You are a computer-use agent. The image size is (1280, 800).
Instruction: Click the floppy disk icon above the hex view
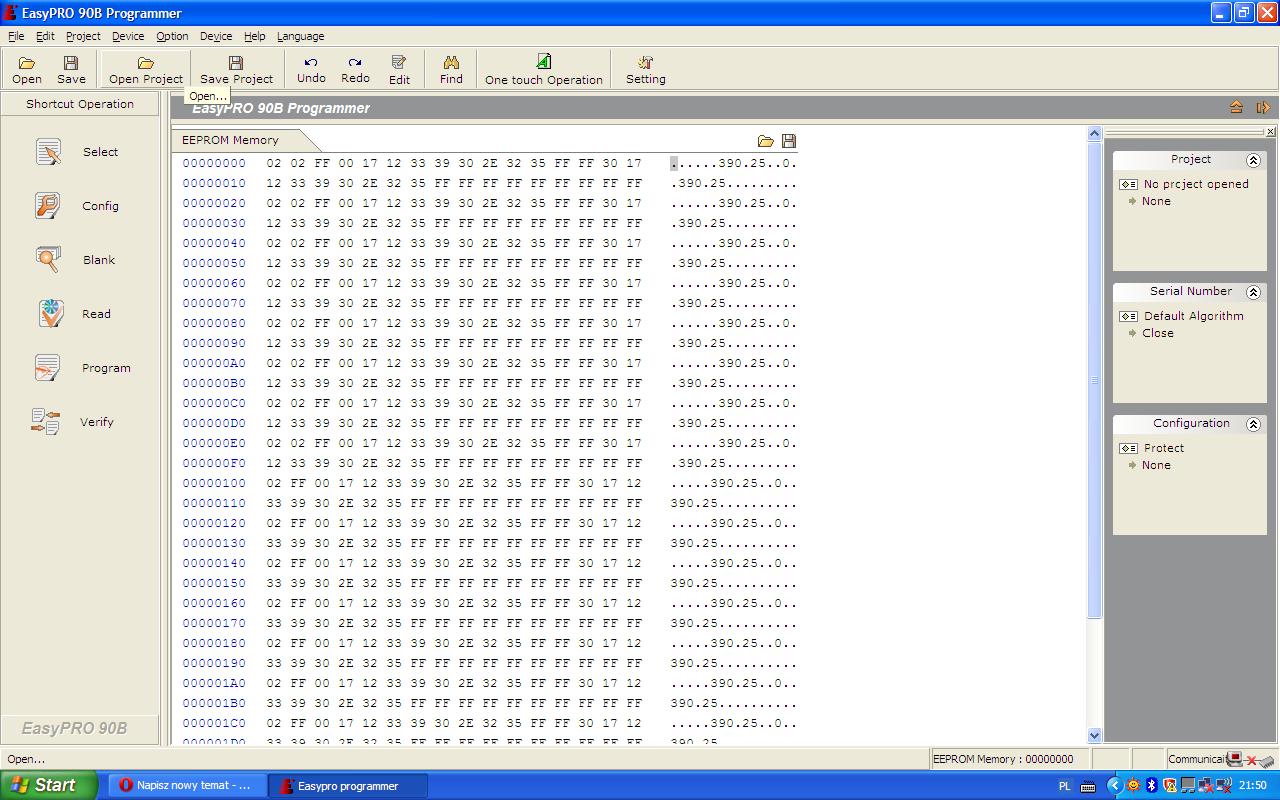[x=789, y=141]
